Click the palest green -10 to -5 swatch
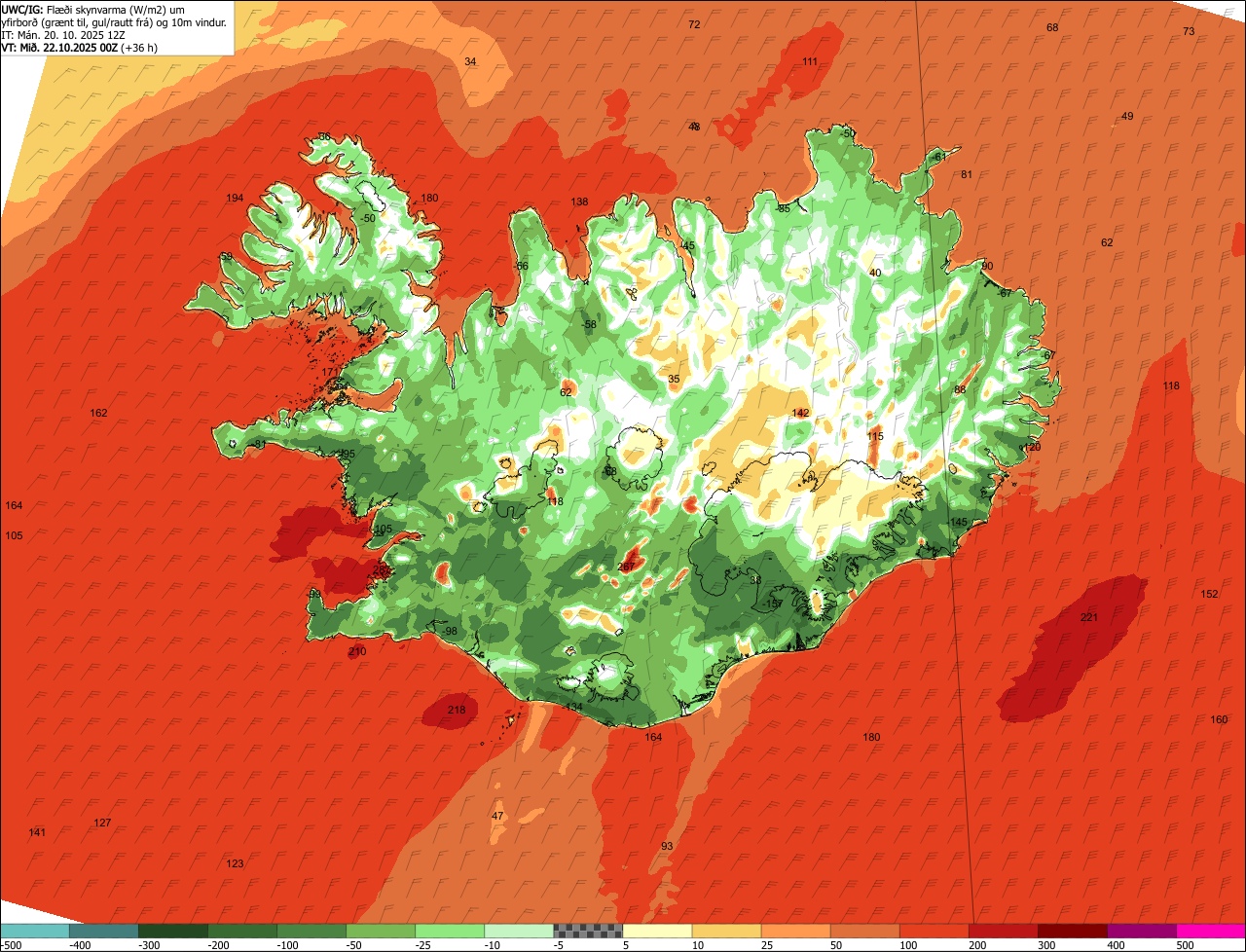1246x952 pixels. coord(519,931)
